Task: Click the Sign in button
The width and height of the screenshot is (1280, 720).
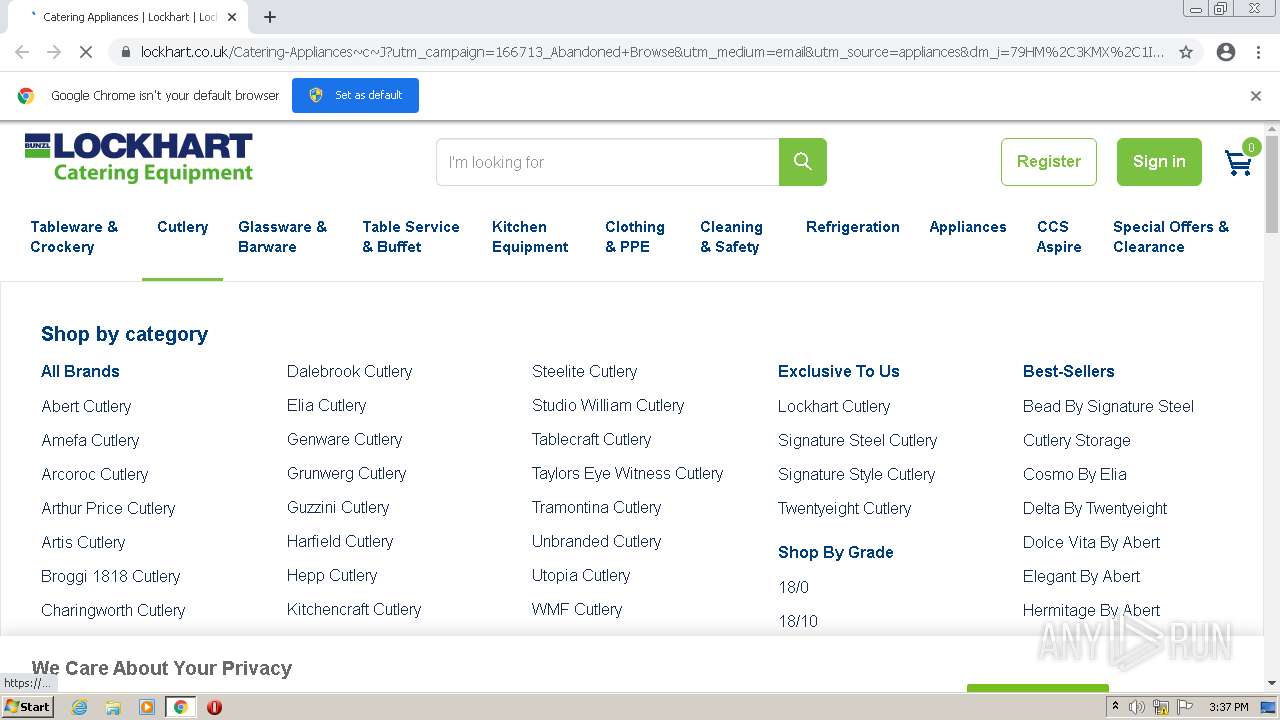Action: tap(1159, 162)
